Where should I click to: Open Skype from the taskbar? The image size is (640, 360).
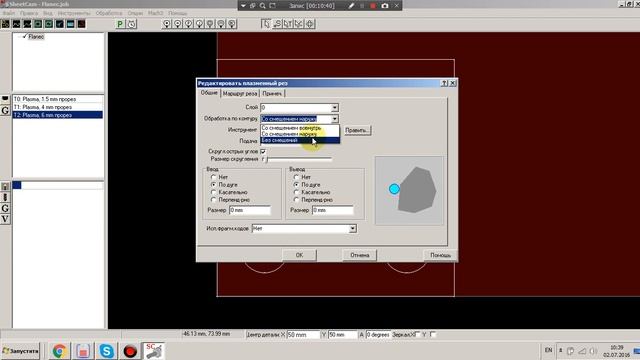pyautogui.click(x=107, y=351)
